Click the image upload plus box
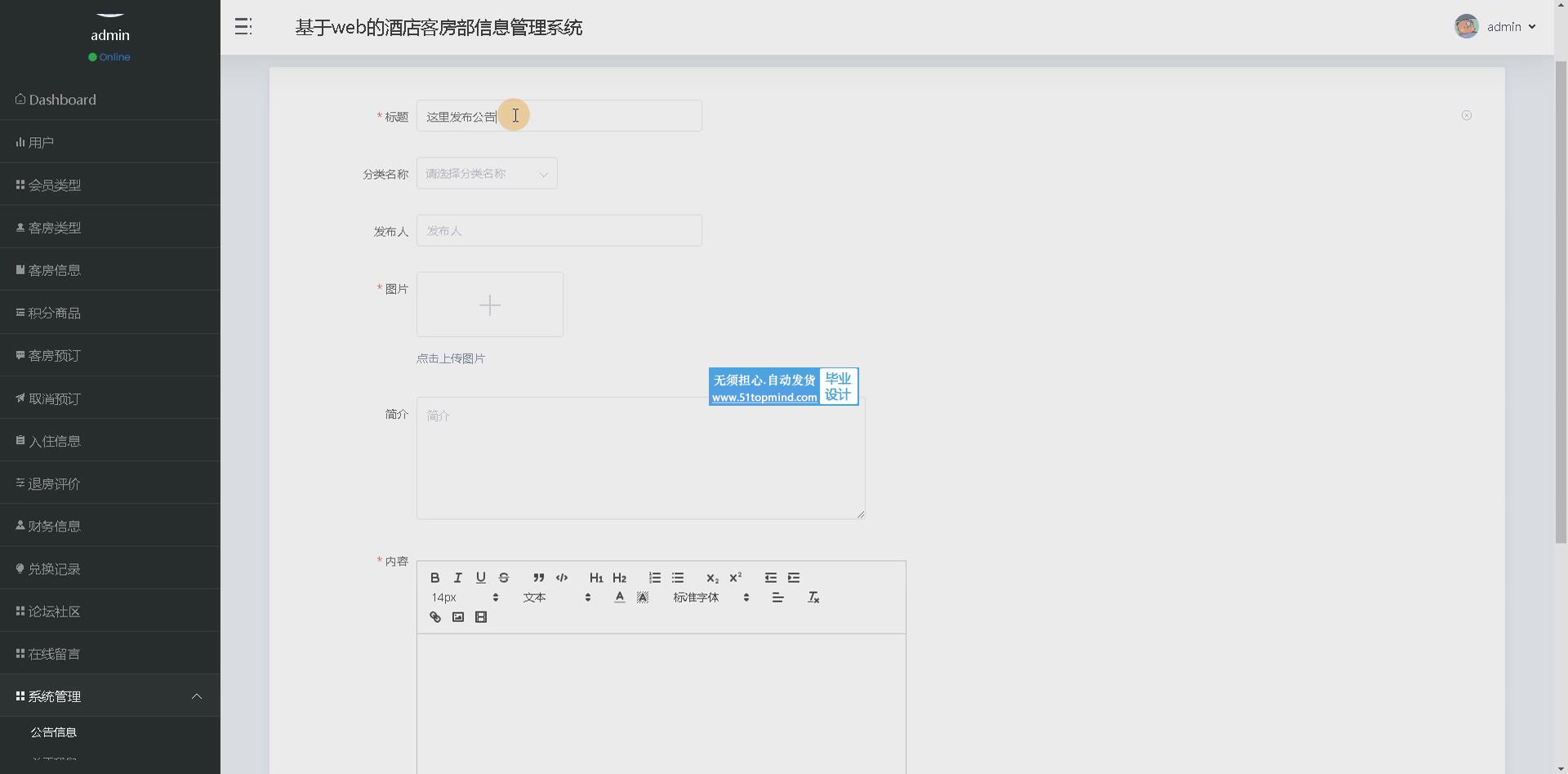This screenshot has height=774, width=1568. 490,305
